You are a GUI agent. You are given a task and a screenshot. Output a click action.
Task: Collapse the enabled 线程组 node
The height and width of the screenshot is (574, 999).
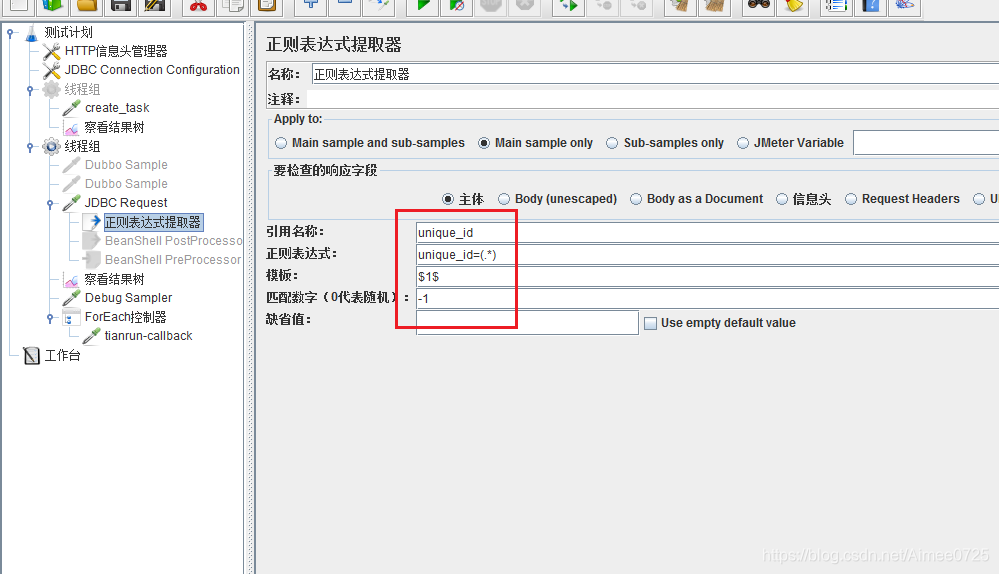point(30,147)
